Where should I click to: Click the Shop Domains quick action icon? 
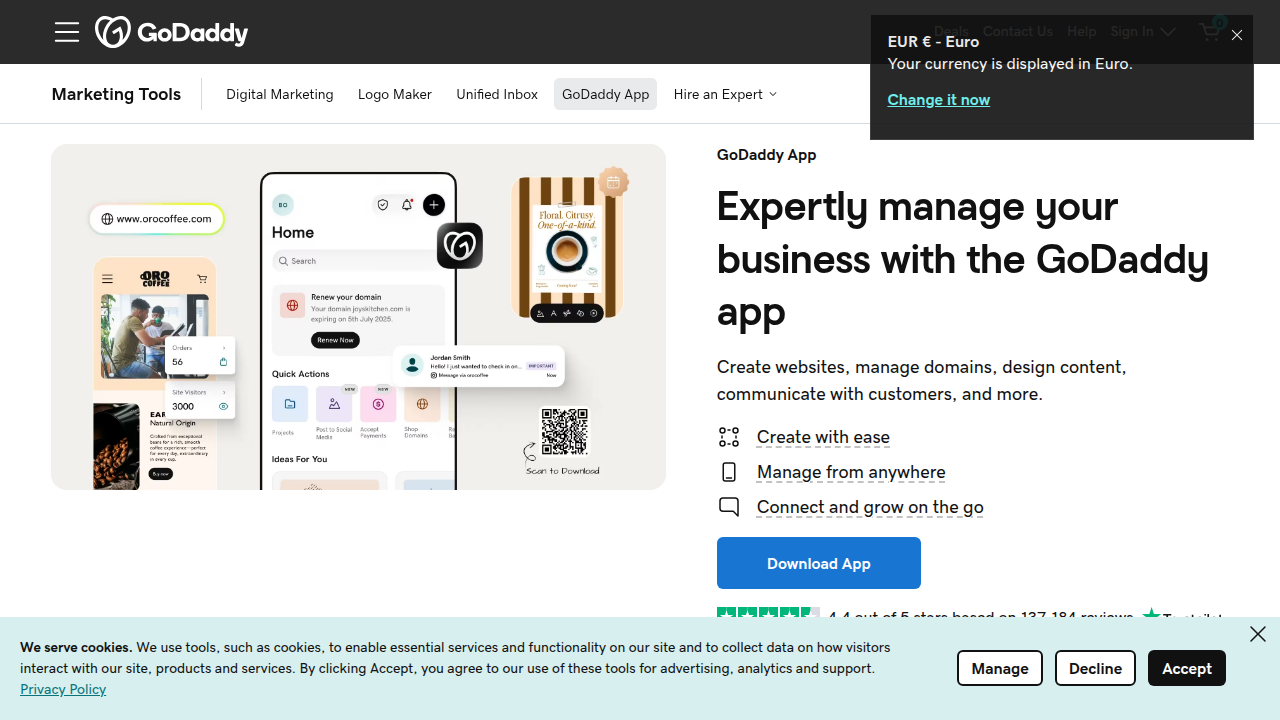pyautogui.click(x=422, y=405)
